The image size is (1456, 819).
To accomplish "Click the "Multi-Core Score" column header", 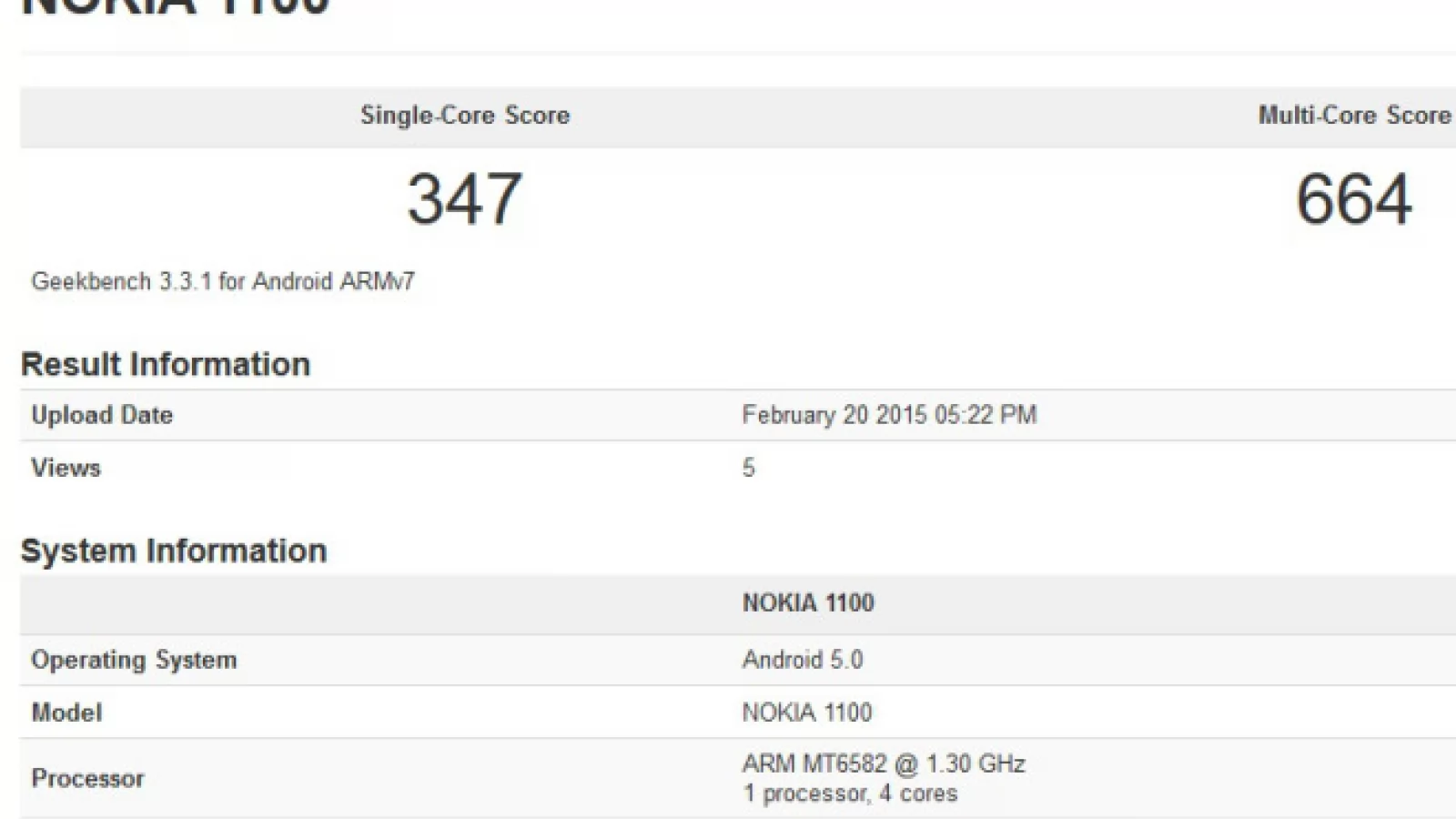I will (x=1355, y=116).
